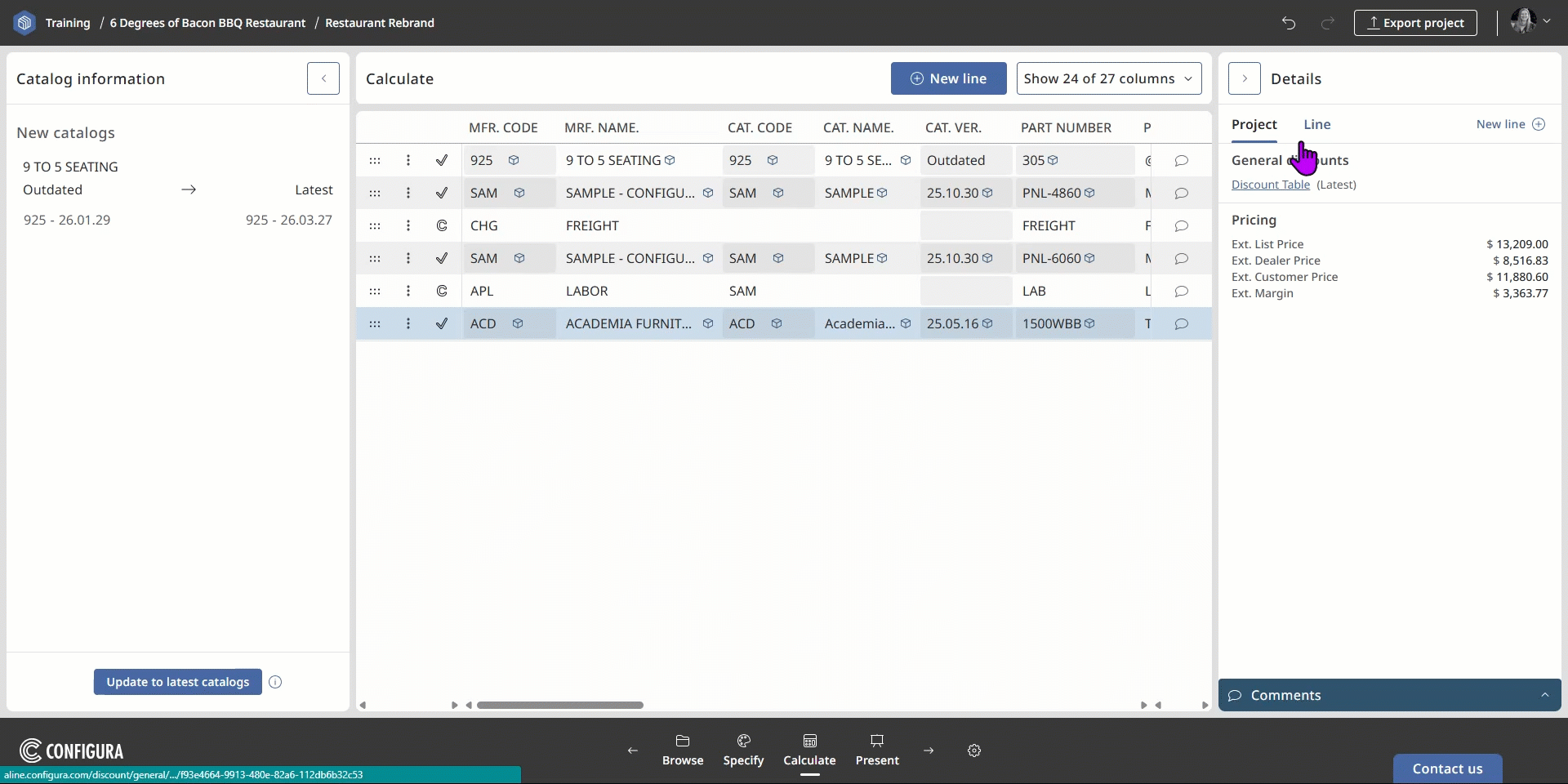Click the Contact us button
1568x784 pixels.
[1447, 768]
